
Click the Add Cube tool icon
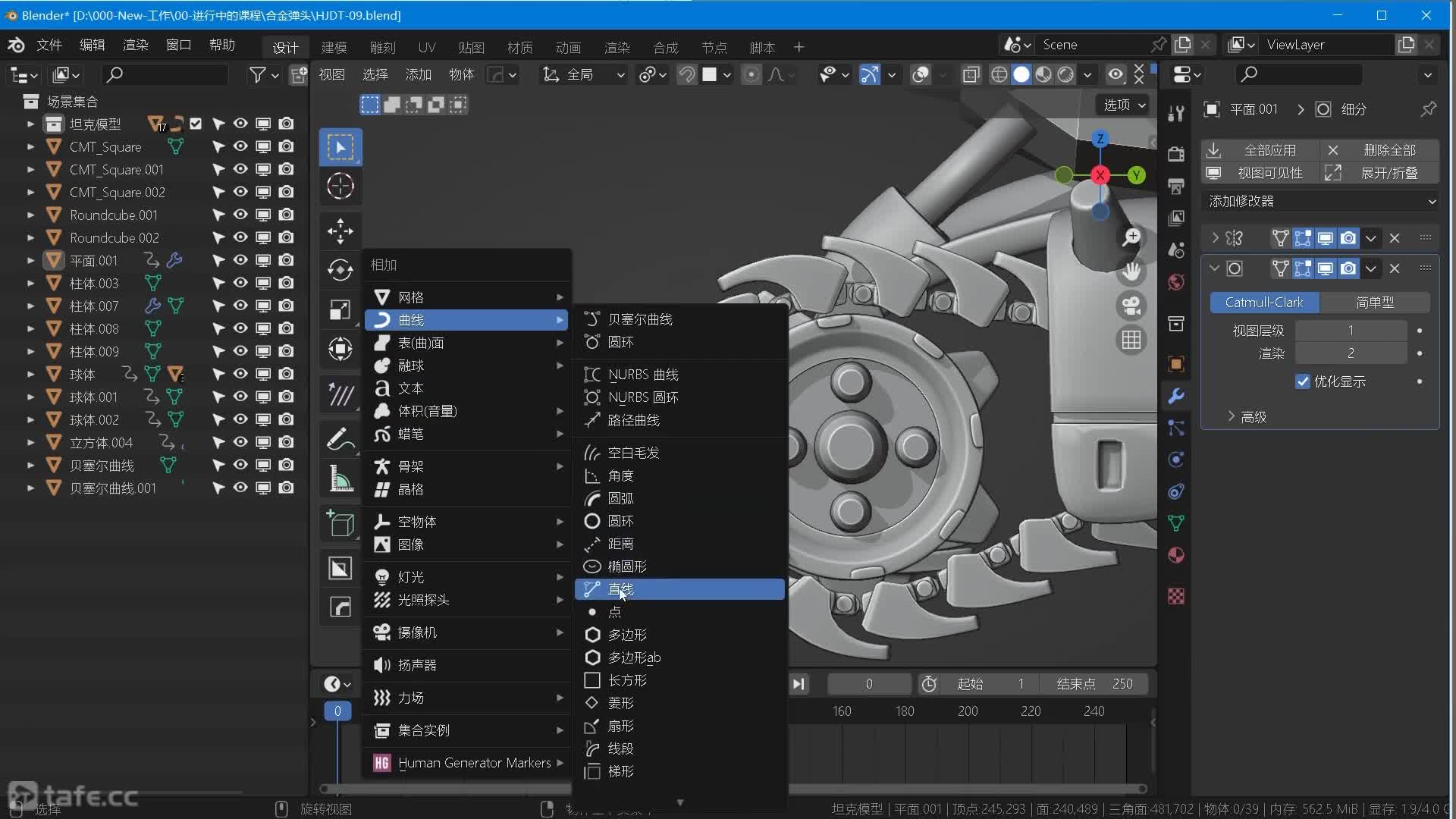coord(340,523)
